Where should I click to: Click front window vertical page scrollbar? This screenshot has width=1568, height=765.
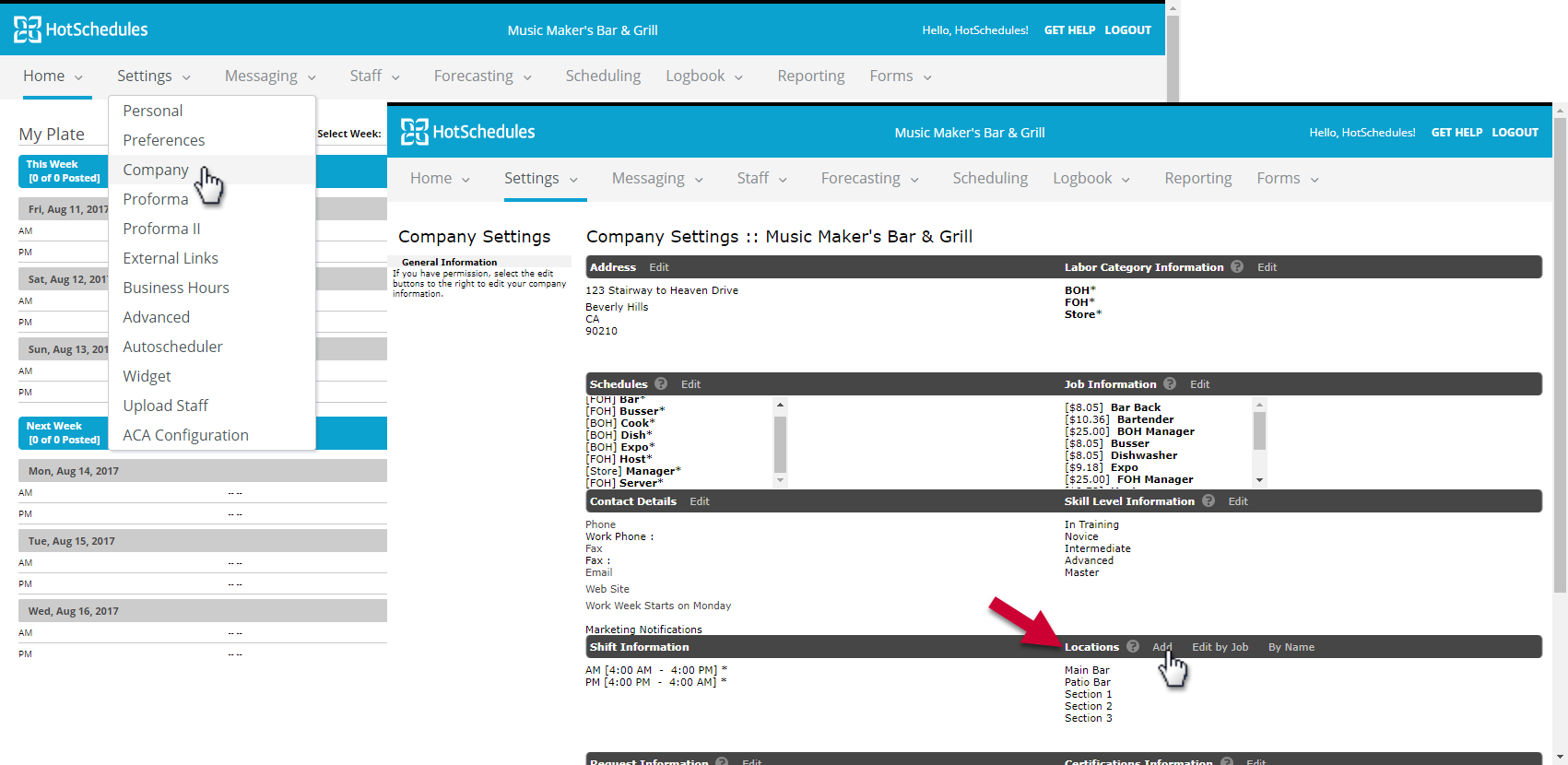click(1560, 355)
